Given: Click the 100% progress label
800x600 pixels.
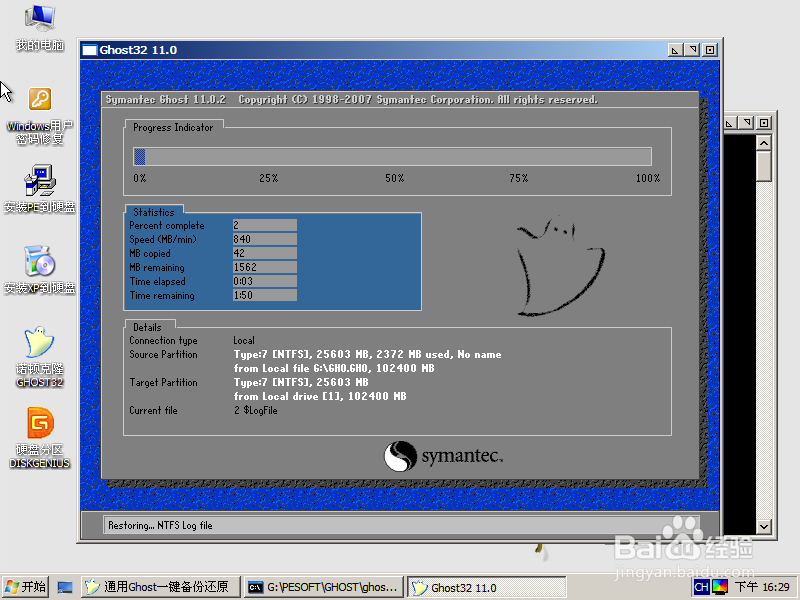Looking at the screenshot, I should pyautogui.click(x=648, y=178).
